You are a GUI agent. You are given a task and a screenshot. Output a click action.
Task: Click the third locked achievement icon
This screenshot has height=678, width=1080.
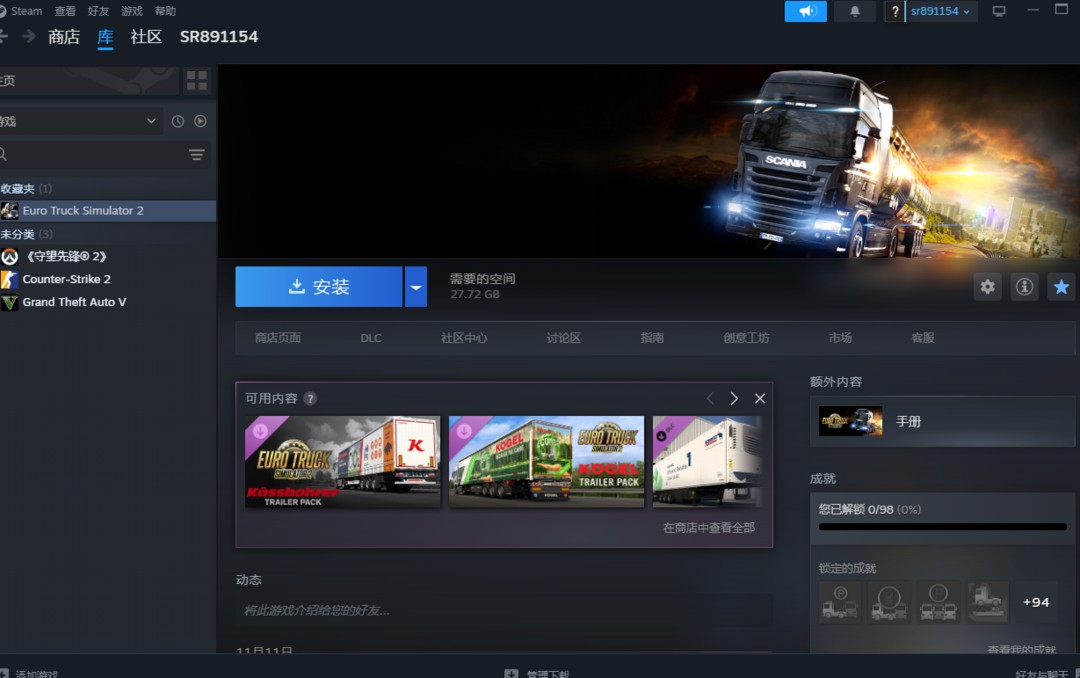938,602
